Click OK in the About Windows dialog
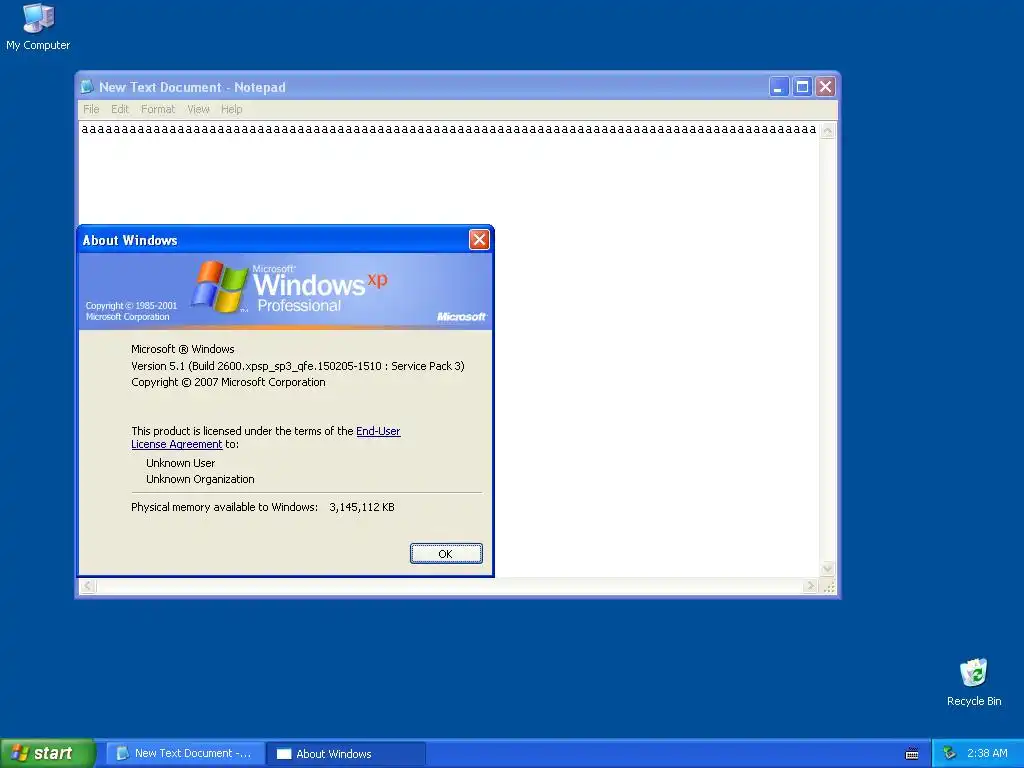 pyautogui.click(x=446, y=554)
